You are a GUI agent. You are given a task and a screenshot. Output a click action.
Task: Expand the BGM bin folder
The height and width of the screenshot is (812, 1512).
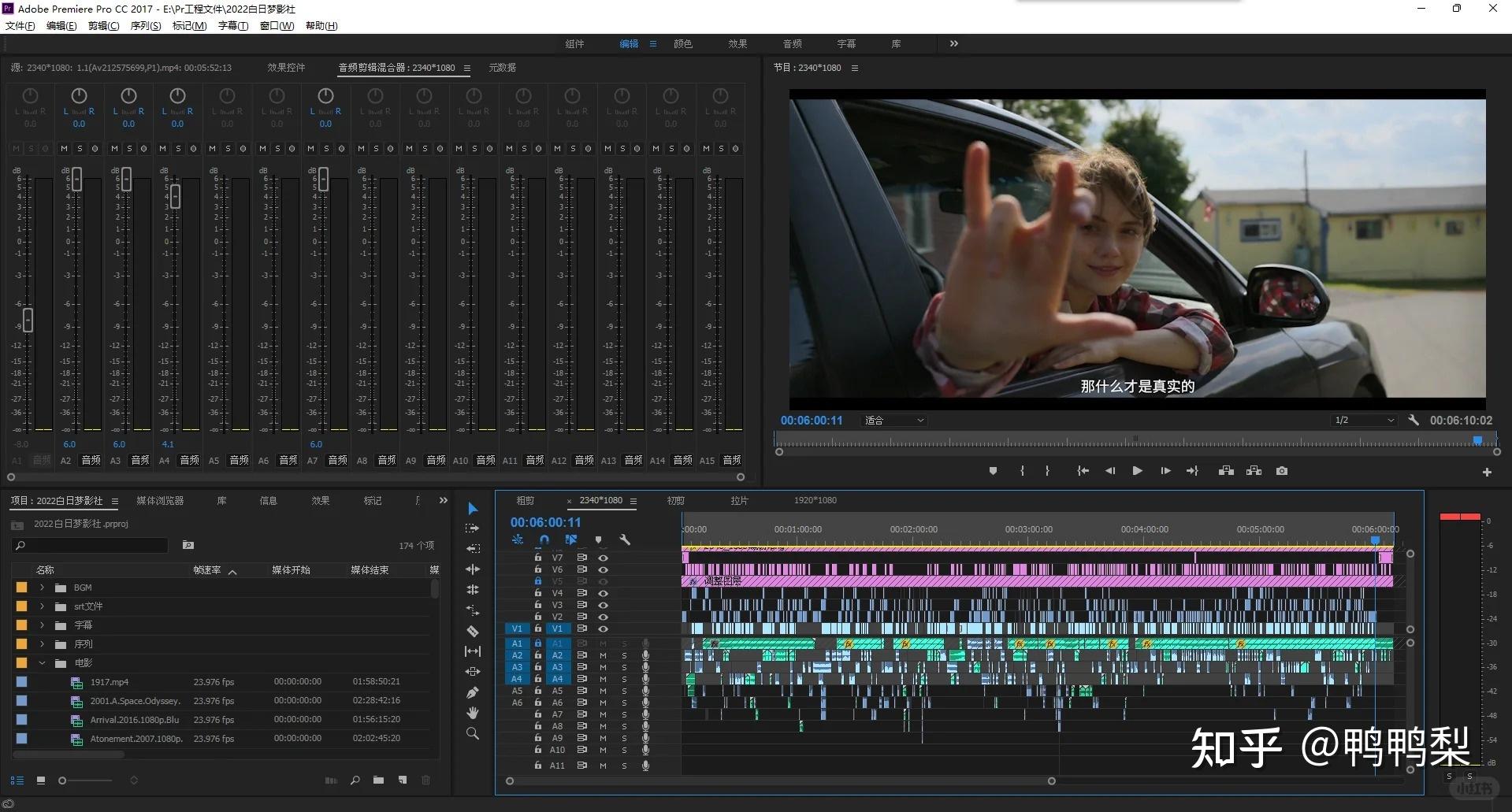[43, 588]
